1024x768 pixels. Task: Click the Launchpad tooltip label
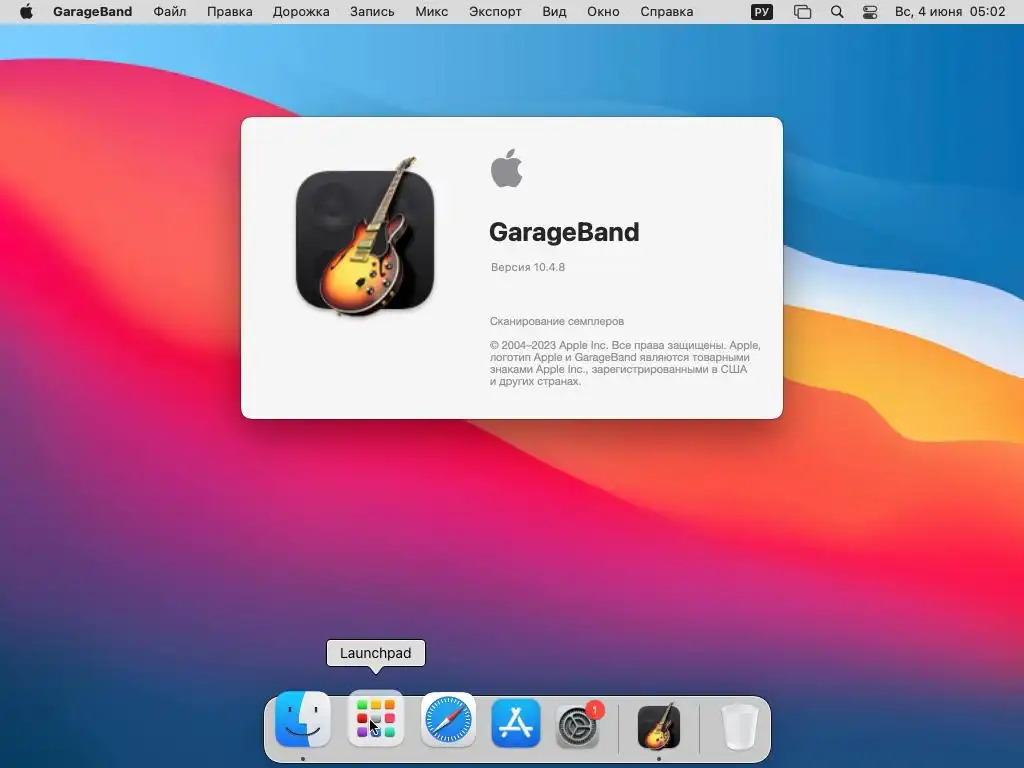376,653
